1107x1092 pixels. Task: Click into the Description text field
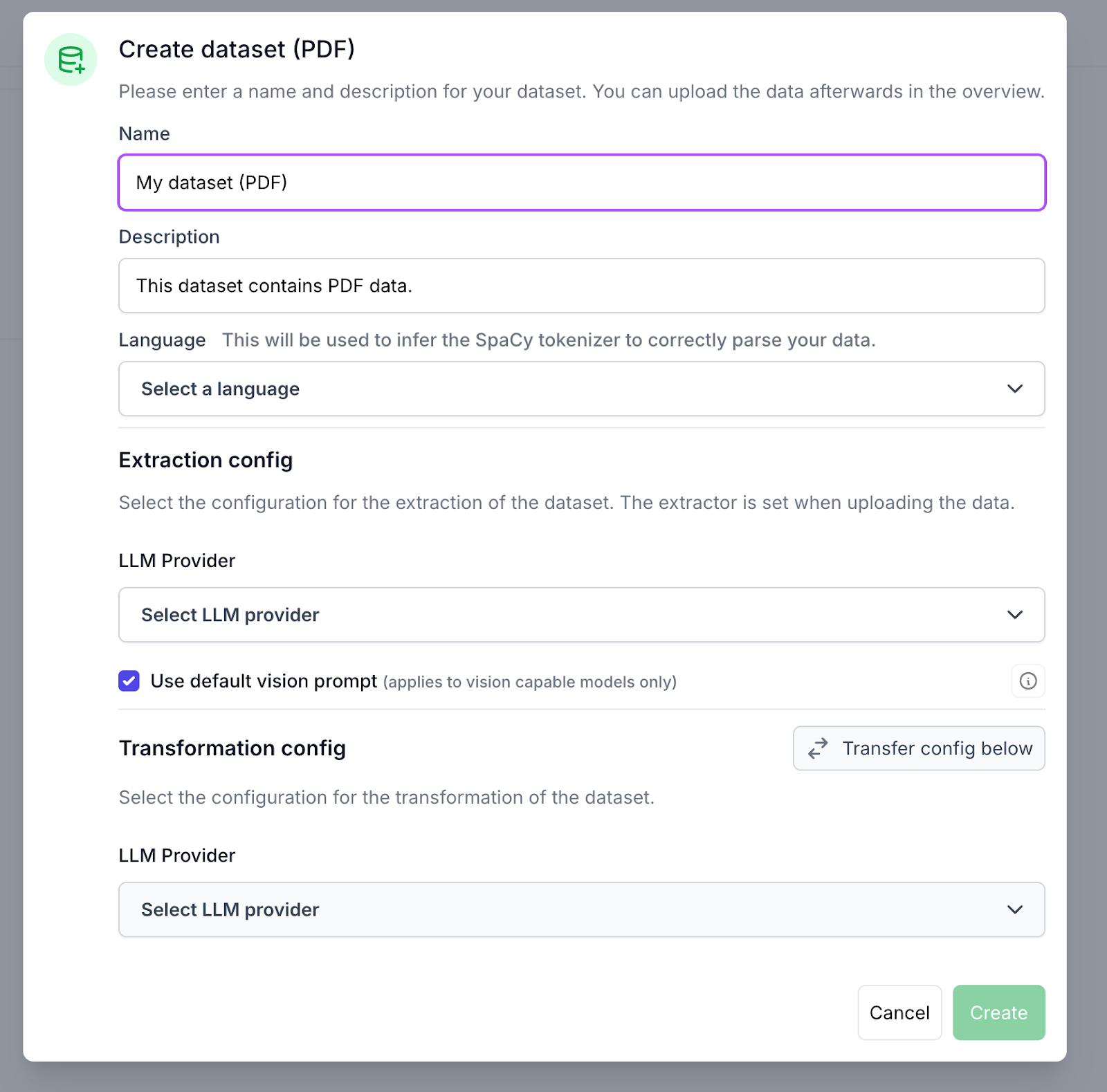(582, 286)
